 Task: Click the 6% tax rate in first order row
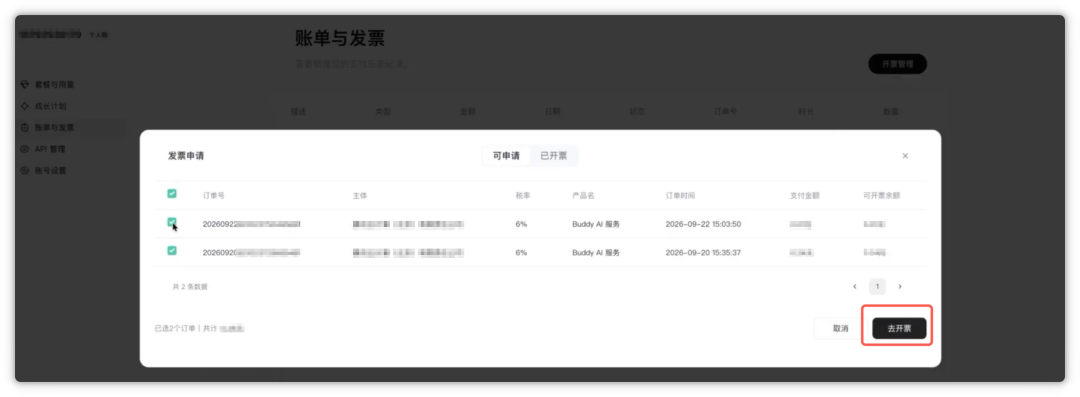click(x=521, y=224)
